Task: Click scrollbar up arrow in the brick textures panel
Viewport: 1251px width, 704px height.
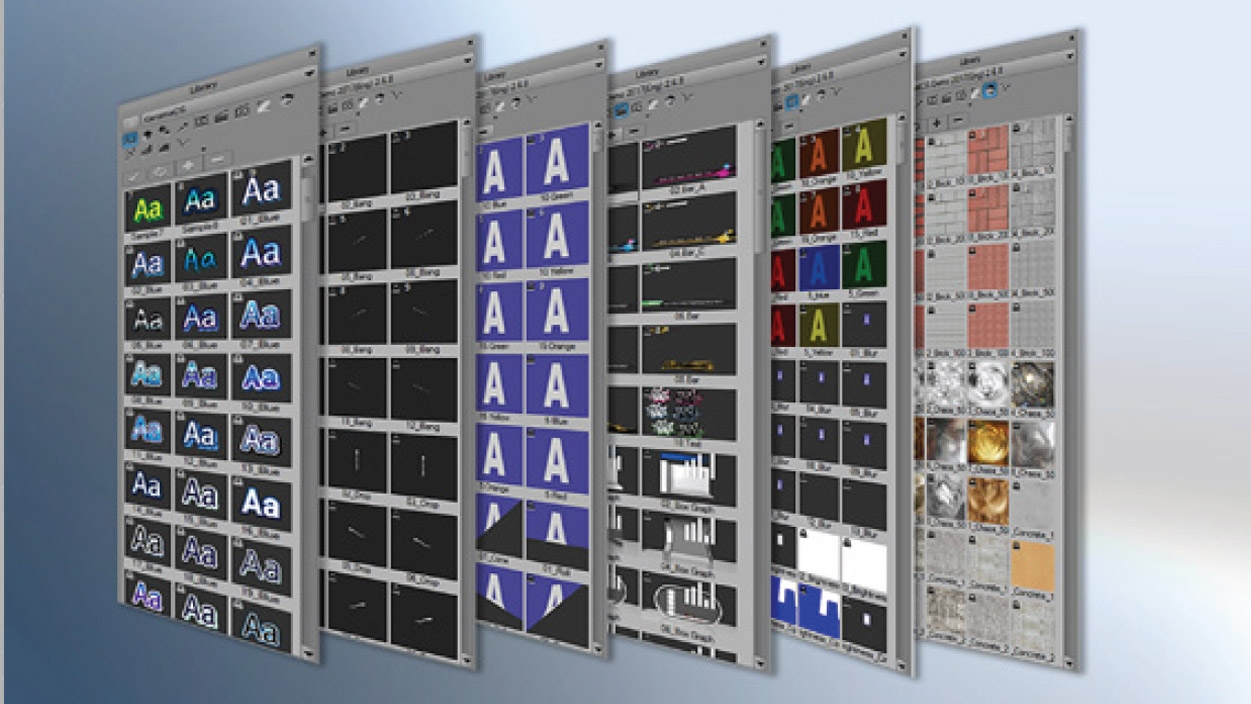Action: pos(1069,120)
